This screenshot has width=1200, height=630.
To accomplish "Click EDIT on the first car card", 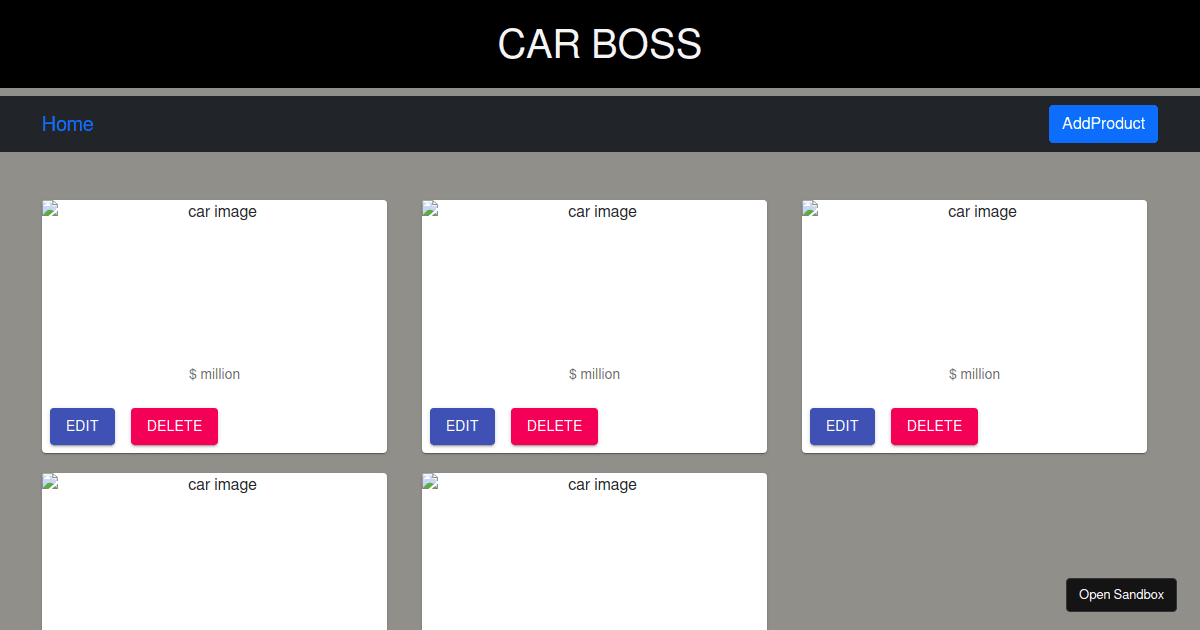I will [x=82, y=426].
